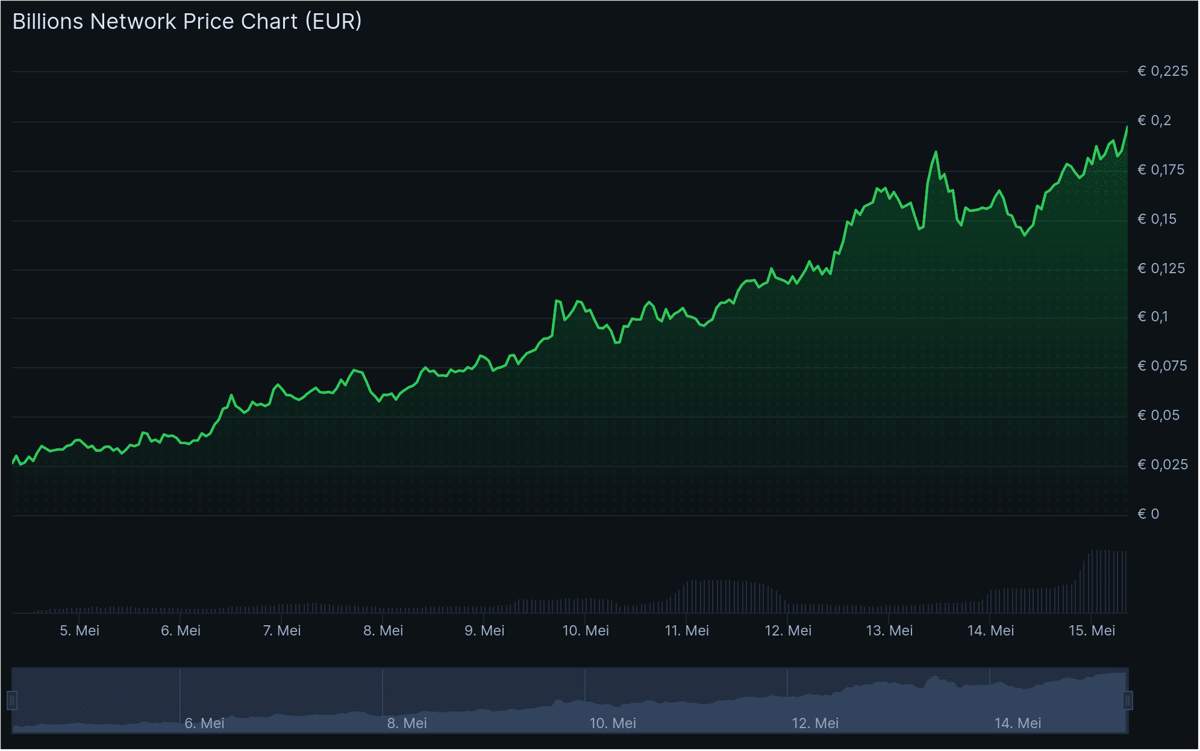Image resolution: width=1200 pixels, height=751 pixels.
Task: Click the left range navigator handle
Action: [x=12, y=699]
